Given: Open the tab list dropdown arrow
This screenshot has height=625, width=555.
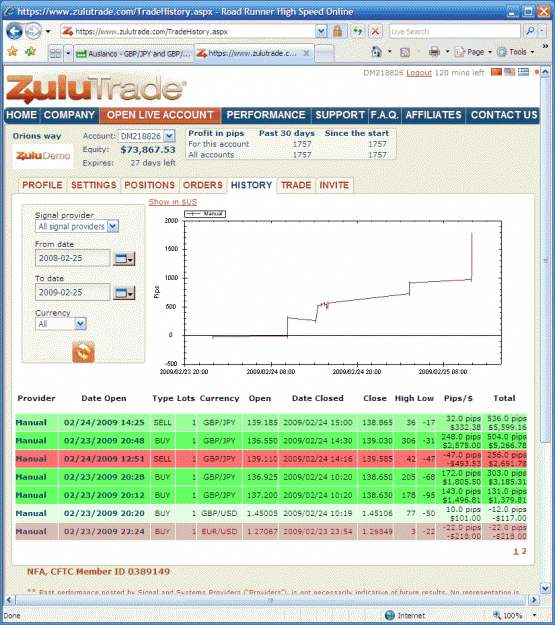Looking at the screenshot, I should [68, 53].
